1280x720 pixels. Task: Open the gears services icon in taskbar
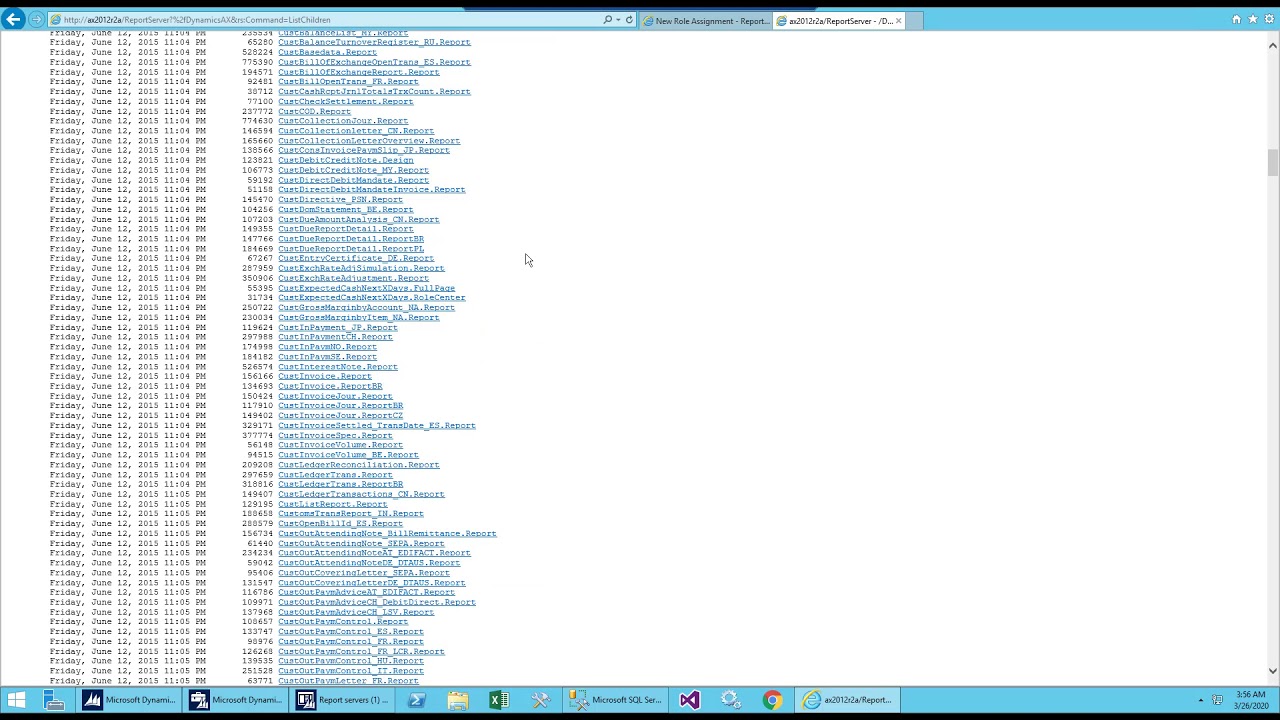[x=730, y=700]
